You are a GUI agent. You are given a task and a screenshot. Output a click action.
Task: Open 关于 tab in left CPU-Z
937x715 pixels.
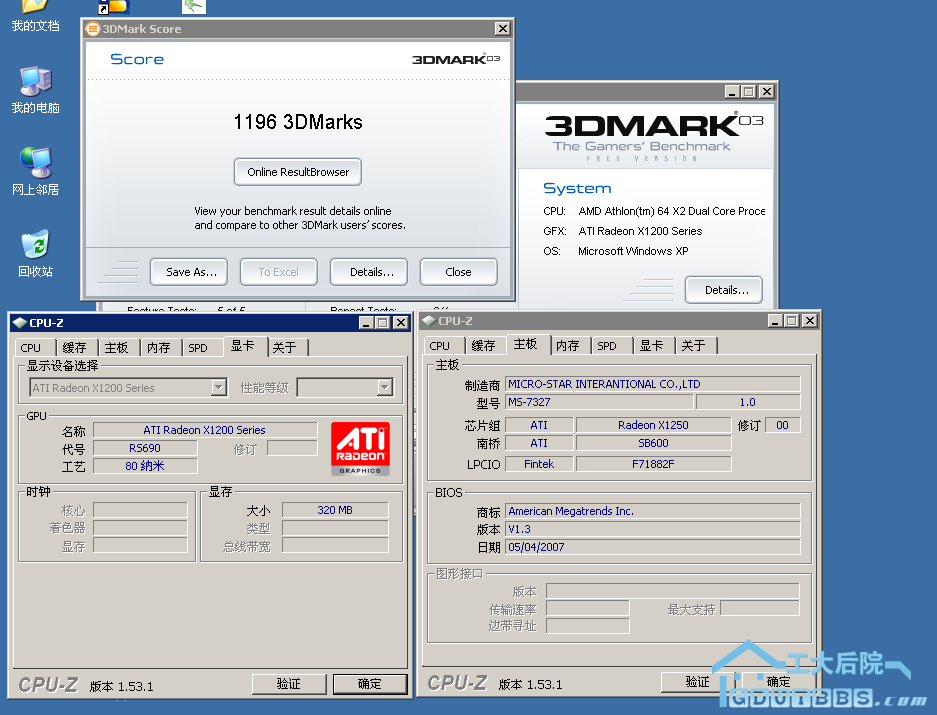click(287, 347)
